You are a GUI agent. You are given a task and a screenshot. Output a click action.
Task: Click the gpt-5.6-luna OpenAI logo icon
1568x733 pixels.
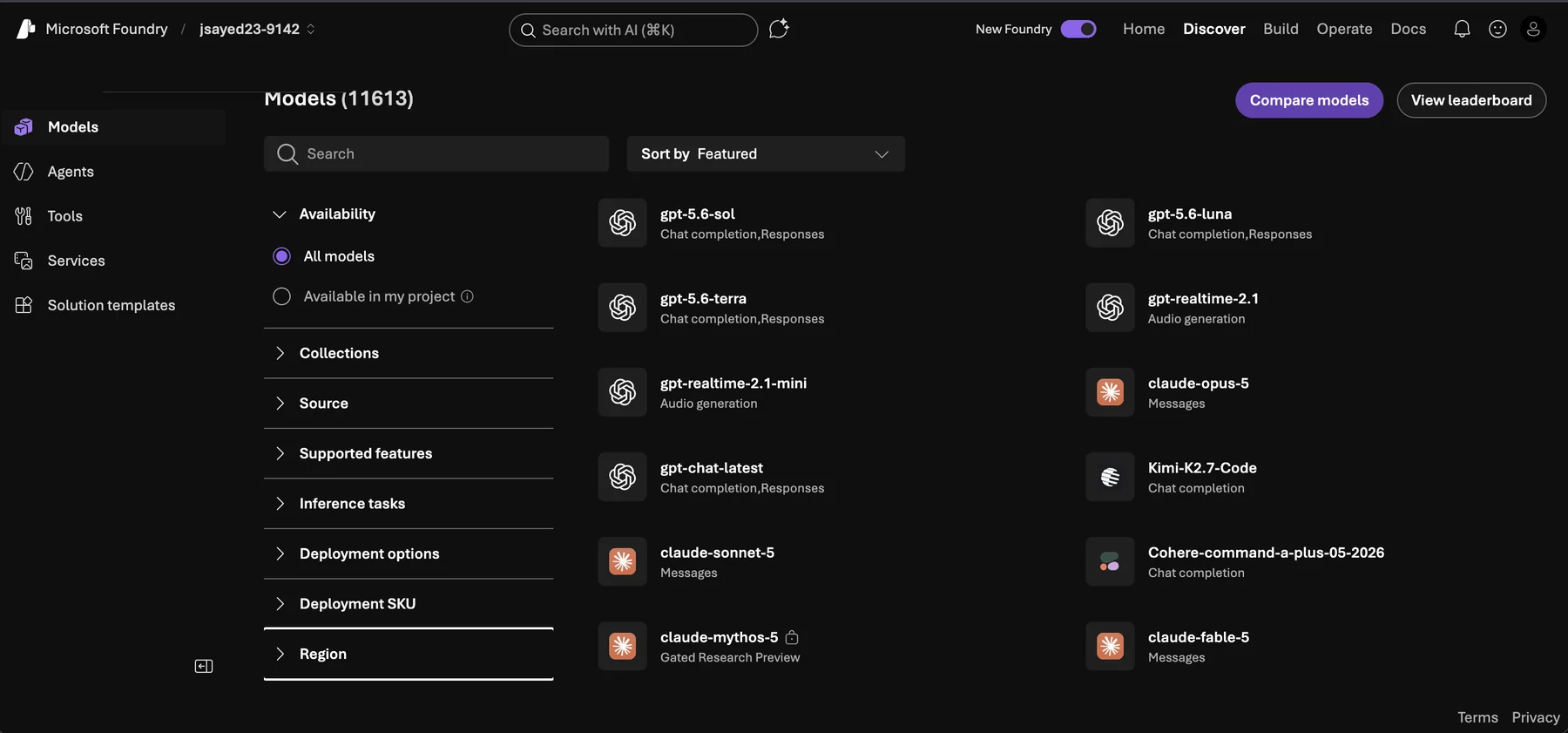pyautogui.click(x=1110, y=223)
